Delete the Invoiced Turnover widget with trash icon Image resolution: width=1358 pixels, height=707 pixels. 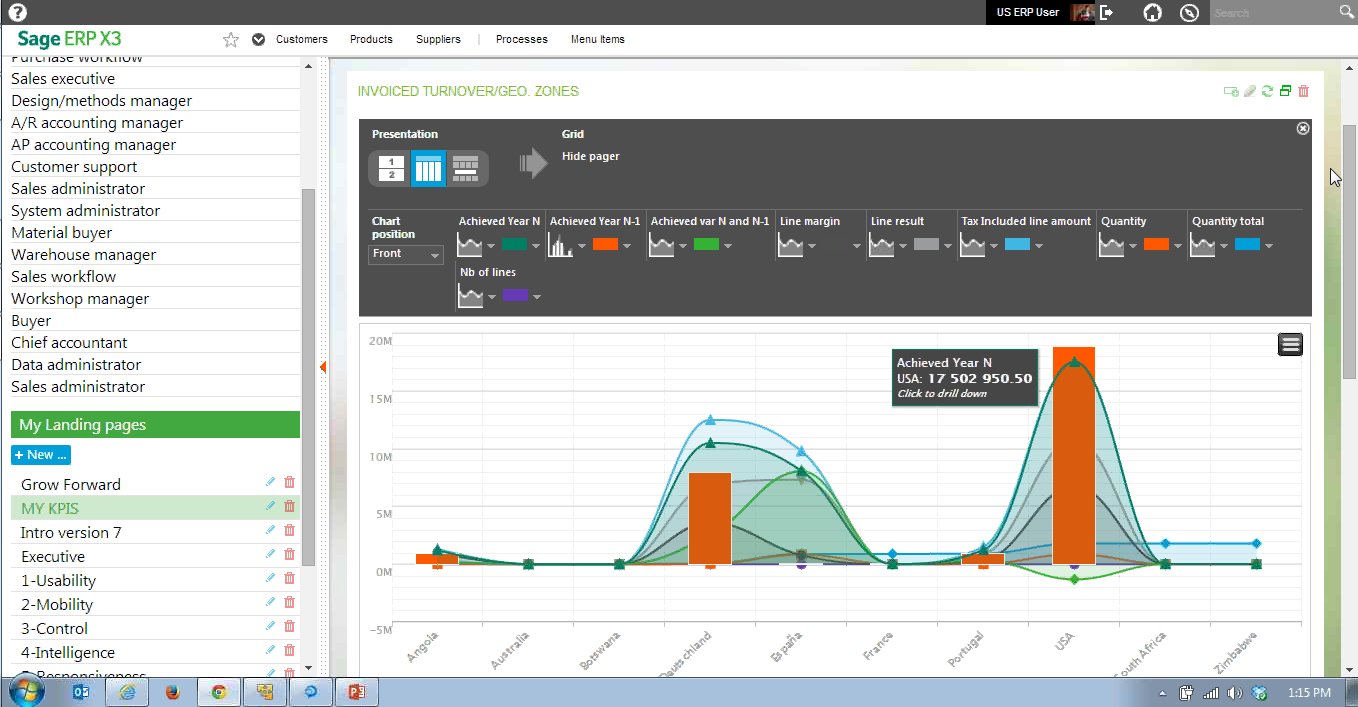tap(1303, 91)
